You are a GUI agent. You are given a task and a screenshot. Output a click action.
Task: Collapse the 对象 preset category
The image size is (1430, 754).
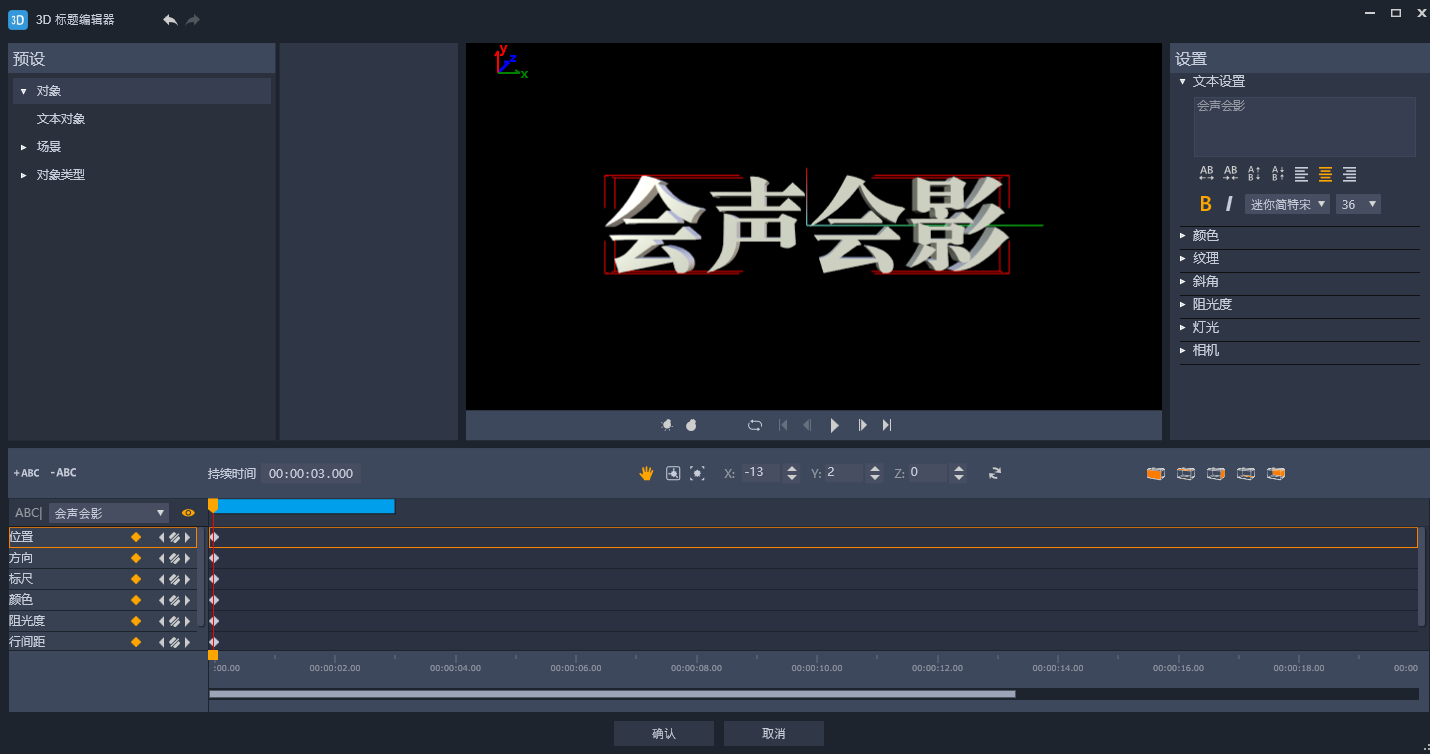point(23,91)
